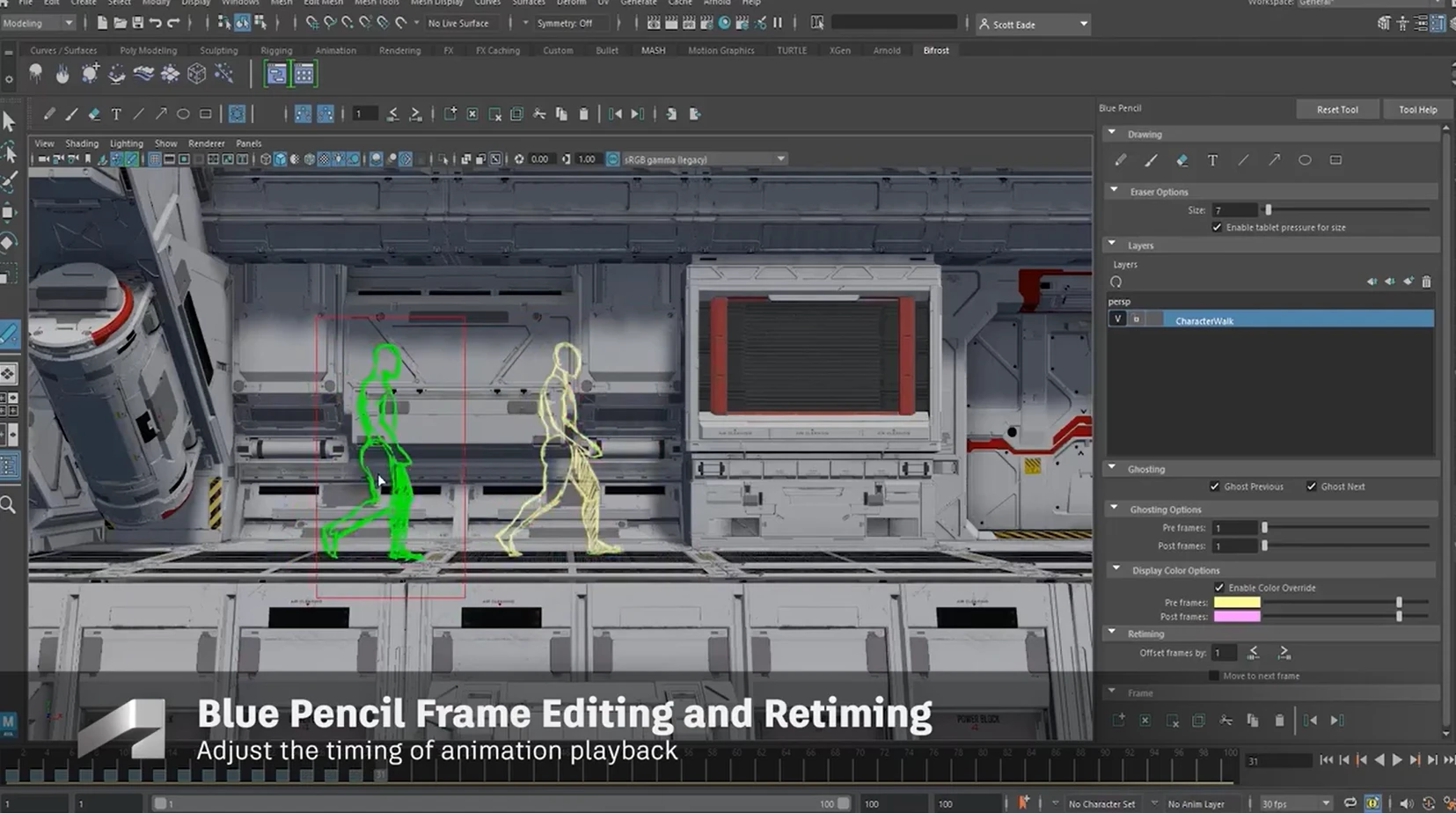Viewport: 1456px width, 813px height.
Task: Choose the Ellipse tool in Drawing panel
Action: [1305, 160]
